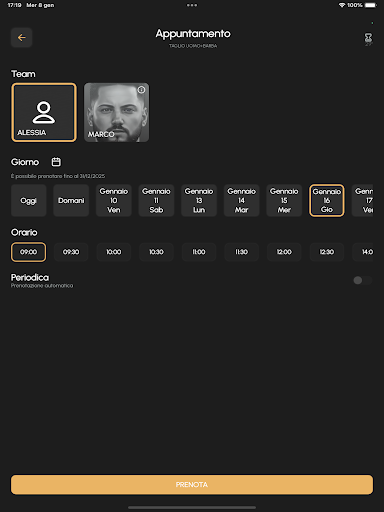Viewport: 384px width, 512px height.
Task: Select the 09:30 time slot
Action: point(71,252)
